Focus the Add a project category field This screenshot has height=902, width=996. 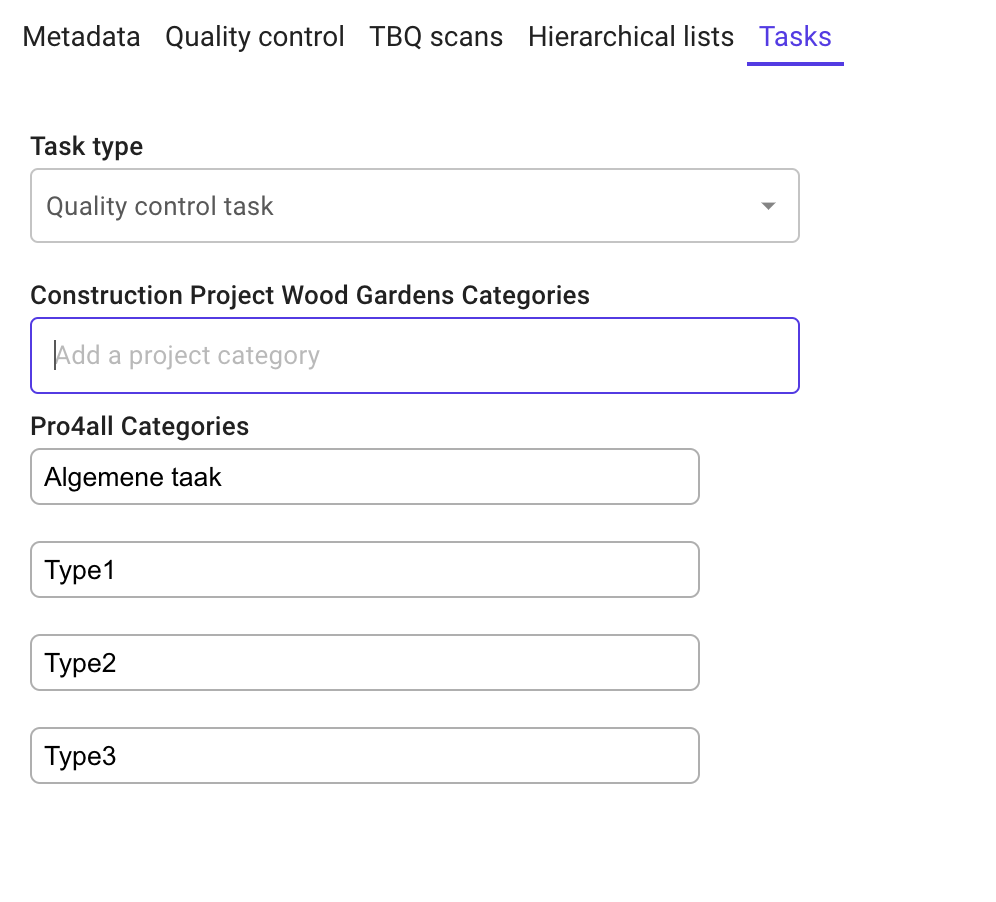point(414,355)
